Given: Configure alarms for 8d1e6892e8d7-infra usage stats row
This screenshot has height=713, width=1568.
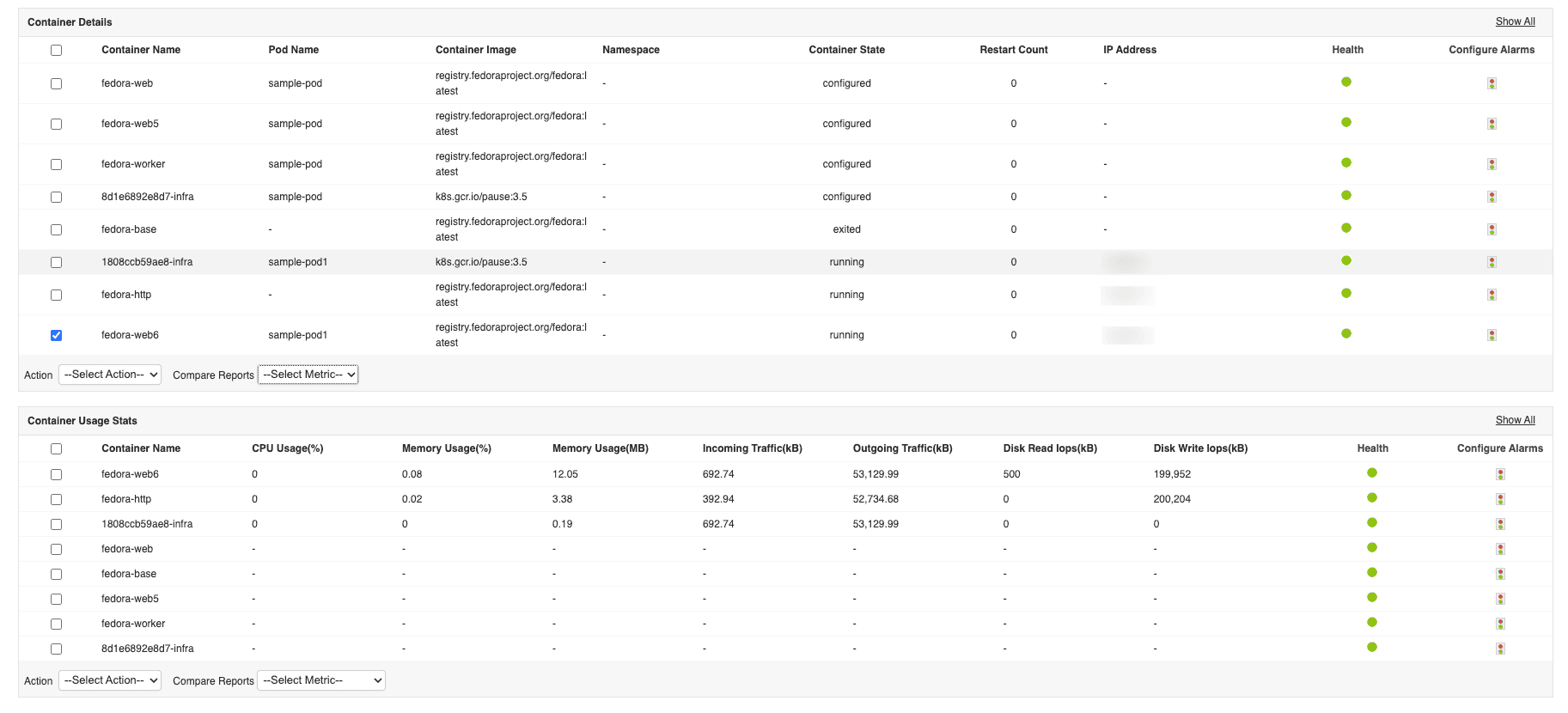Looking at the screenshot, I should (1500, 649).
